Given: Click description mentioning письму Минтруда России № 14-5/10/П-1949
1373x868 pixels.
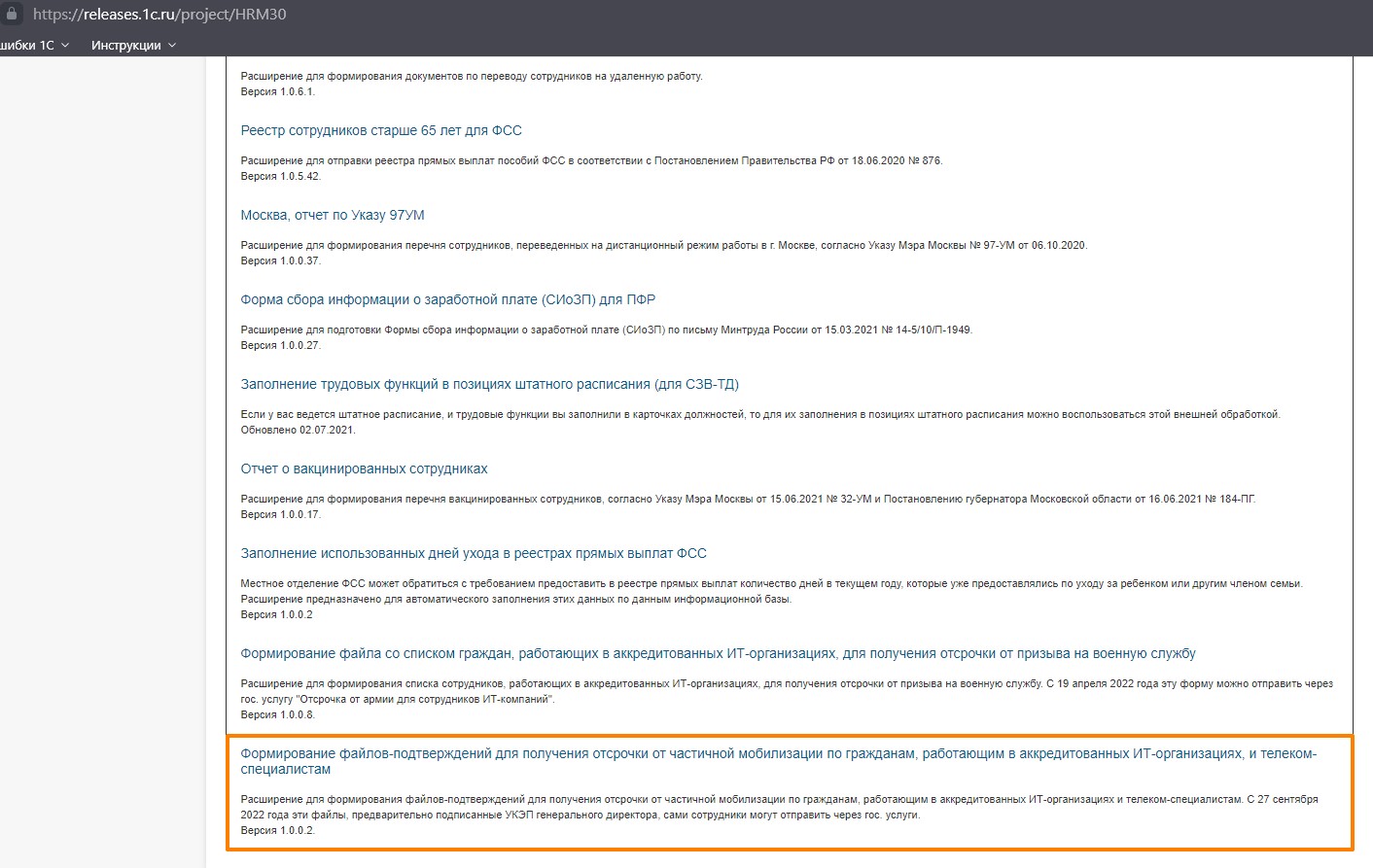Looking at the screenshot, I should [x=607, y=330].
